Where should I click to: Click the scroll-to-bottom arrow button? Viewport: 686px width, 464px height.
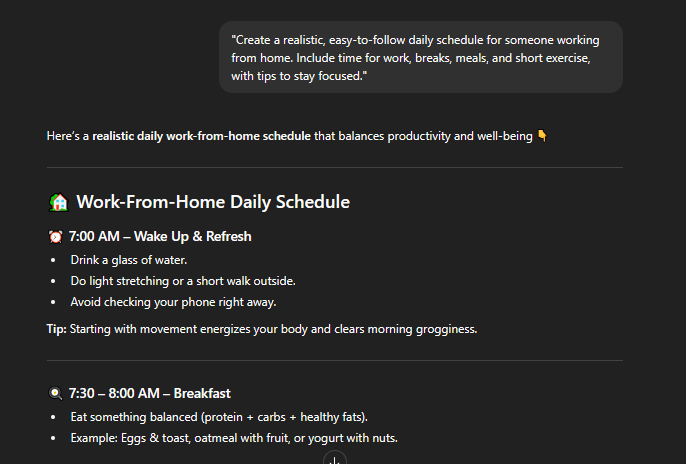[x=335, y=459]
